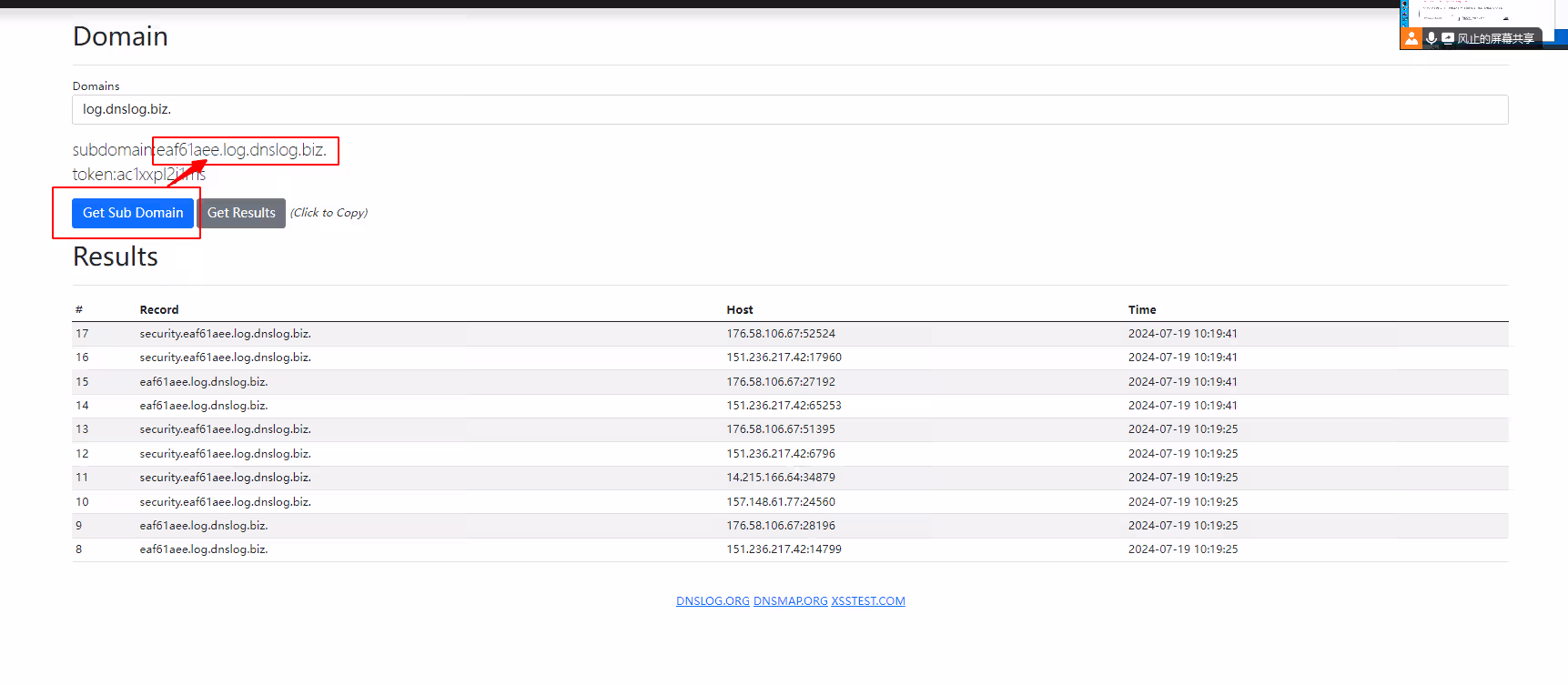Click the Record column header
The width and height of the screenshot is (1568, 685).
click(x=159, y=310)
